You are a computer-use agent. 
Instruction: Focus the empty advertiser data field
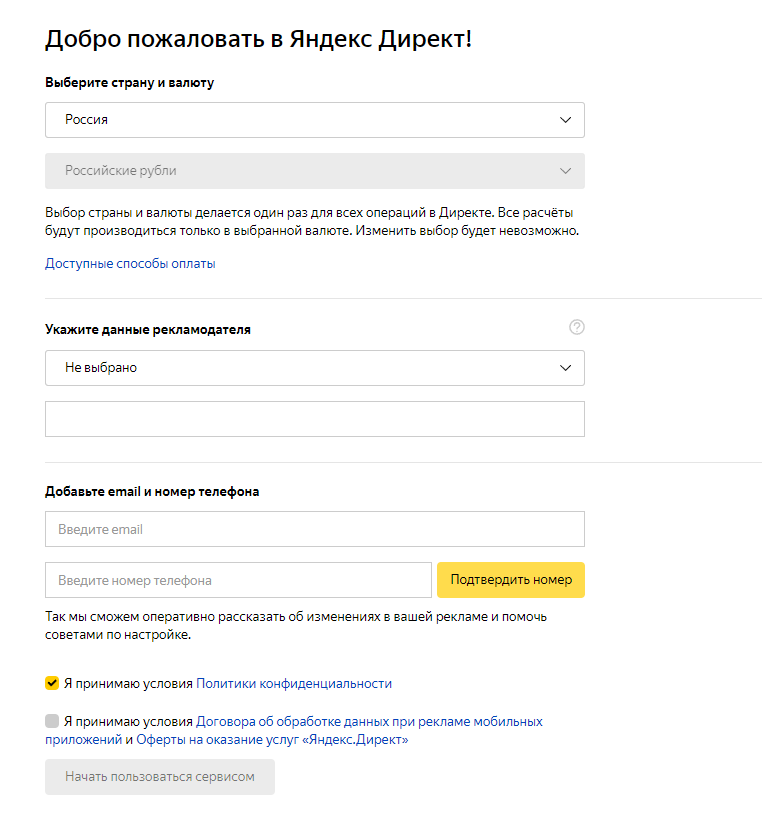coord(314,419)
